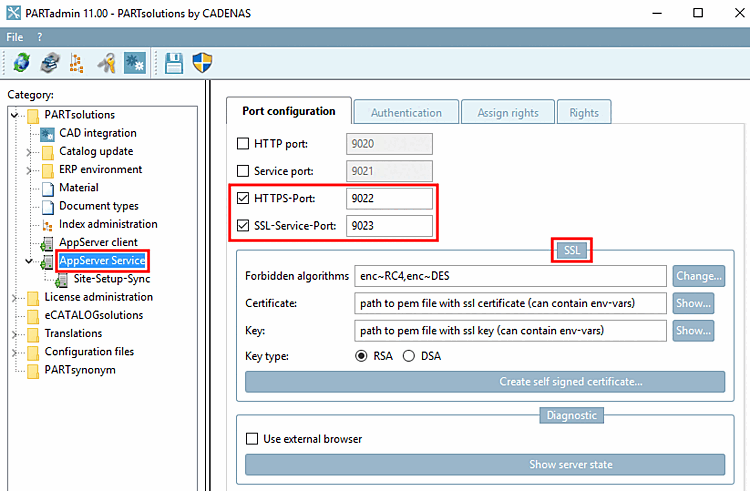Click the orange tree structure toolbar icon
Screen dimensions: 750x491
pyautogui.click(x=77, y=63)
